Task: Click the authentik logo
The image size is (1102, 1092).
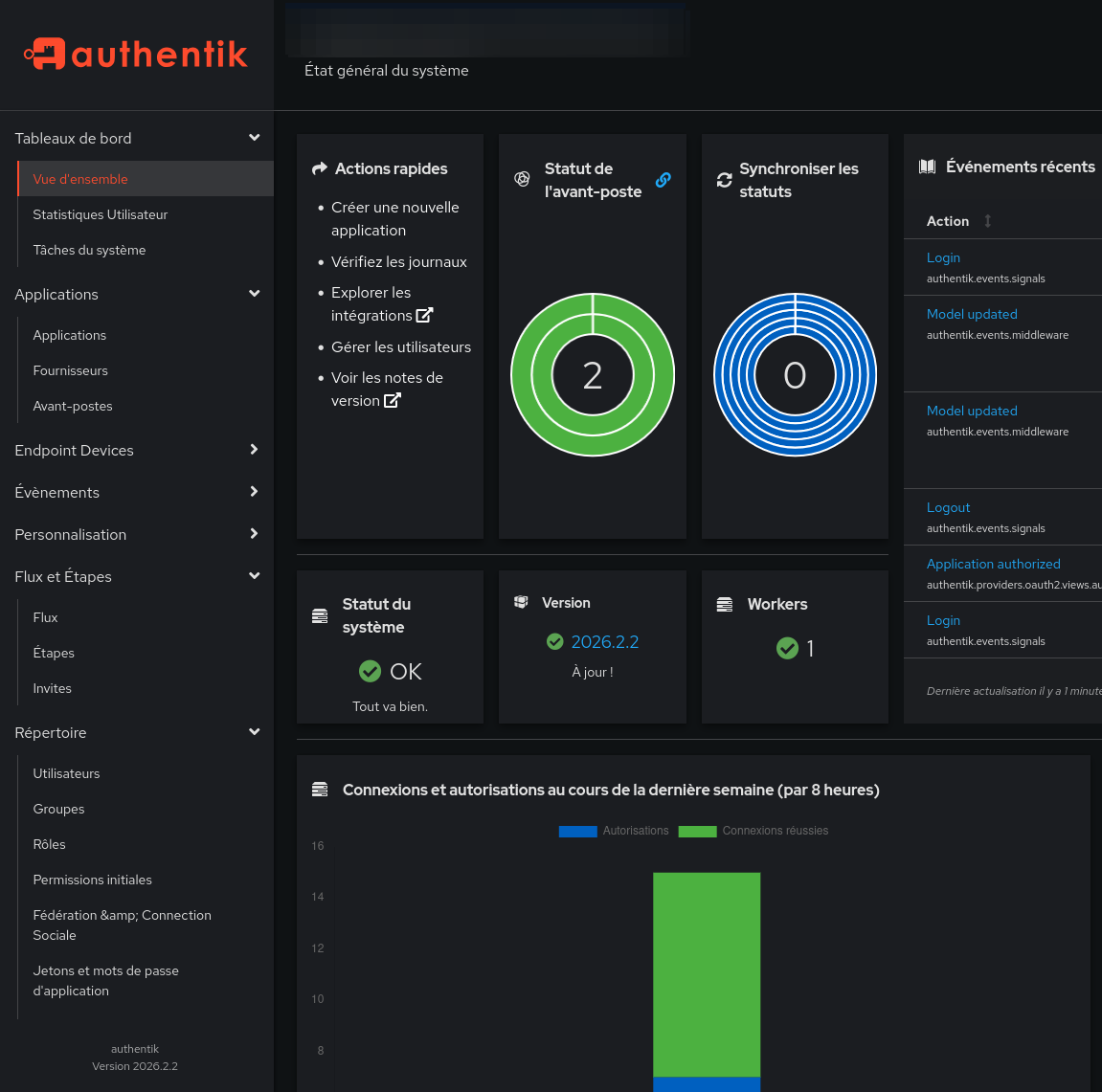Action: (x=134, y=54)
